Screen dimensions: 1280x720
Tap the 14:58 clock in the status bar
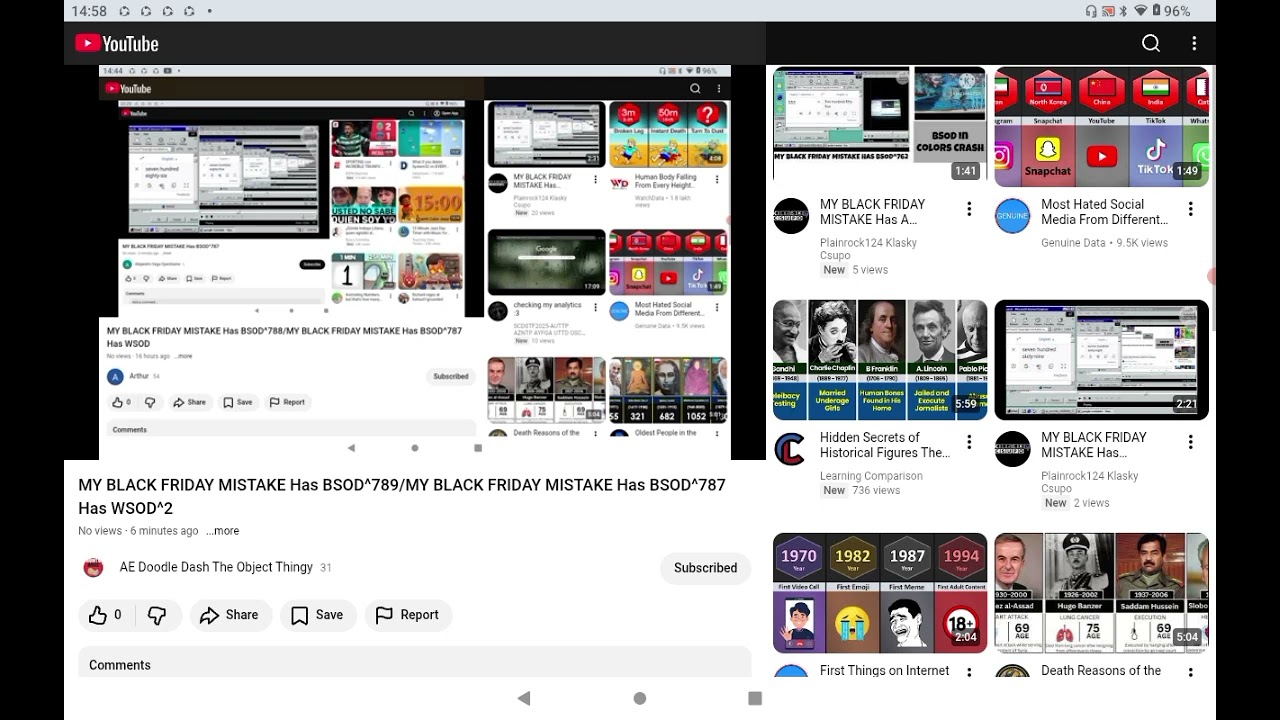coord(90,11)
